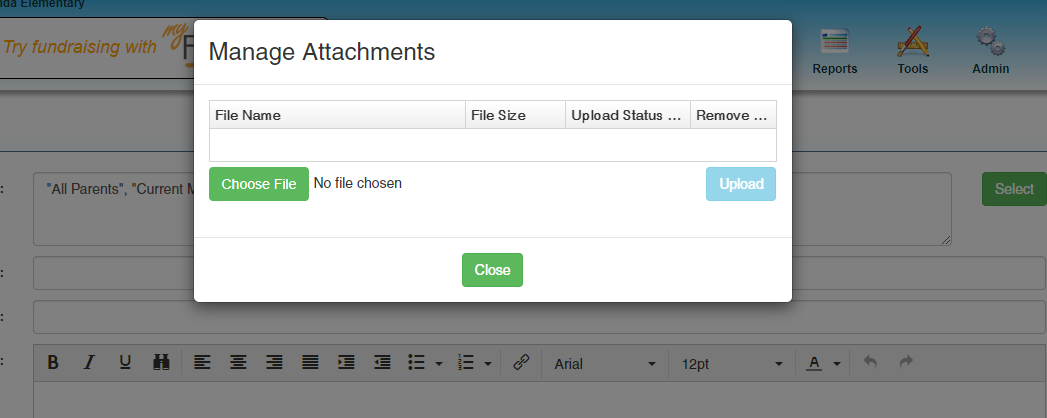Screen dimensions: 1047x418
Task: Open find and replace binoculars
Action: [x=160, y=363]
